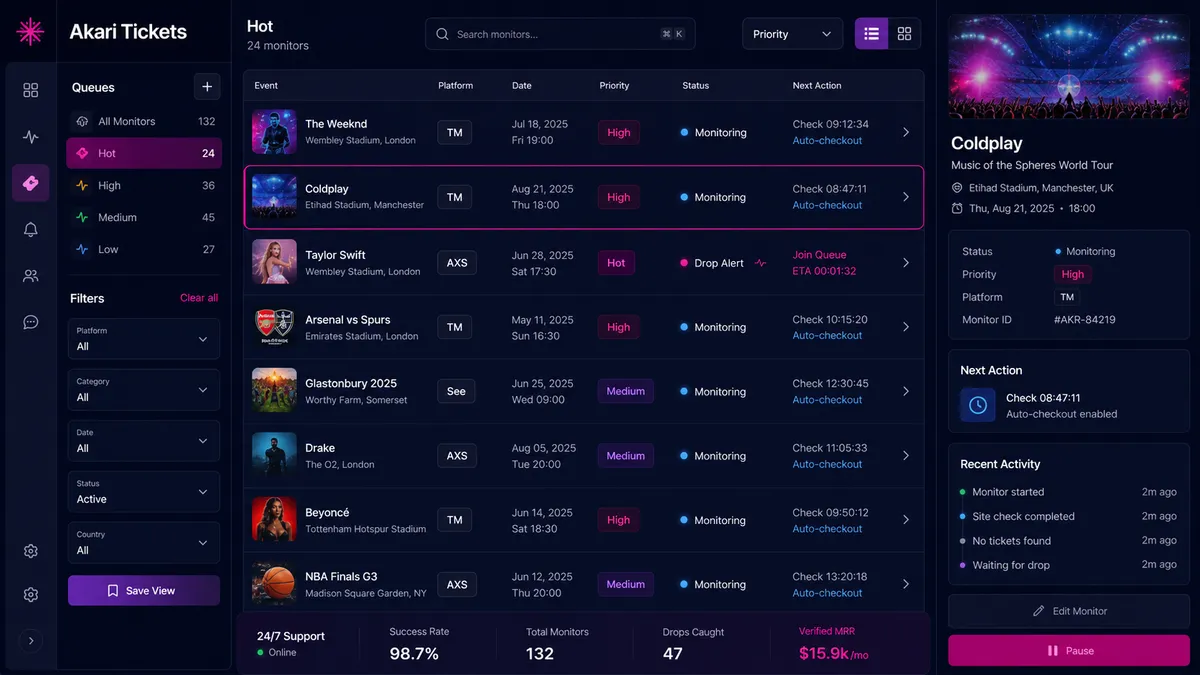Image resolution: width=1200 pixels, height=675 pixels.
Task: Switch to grid view
Action: [x=904, y=34]
